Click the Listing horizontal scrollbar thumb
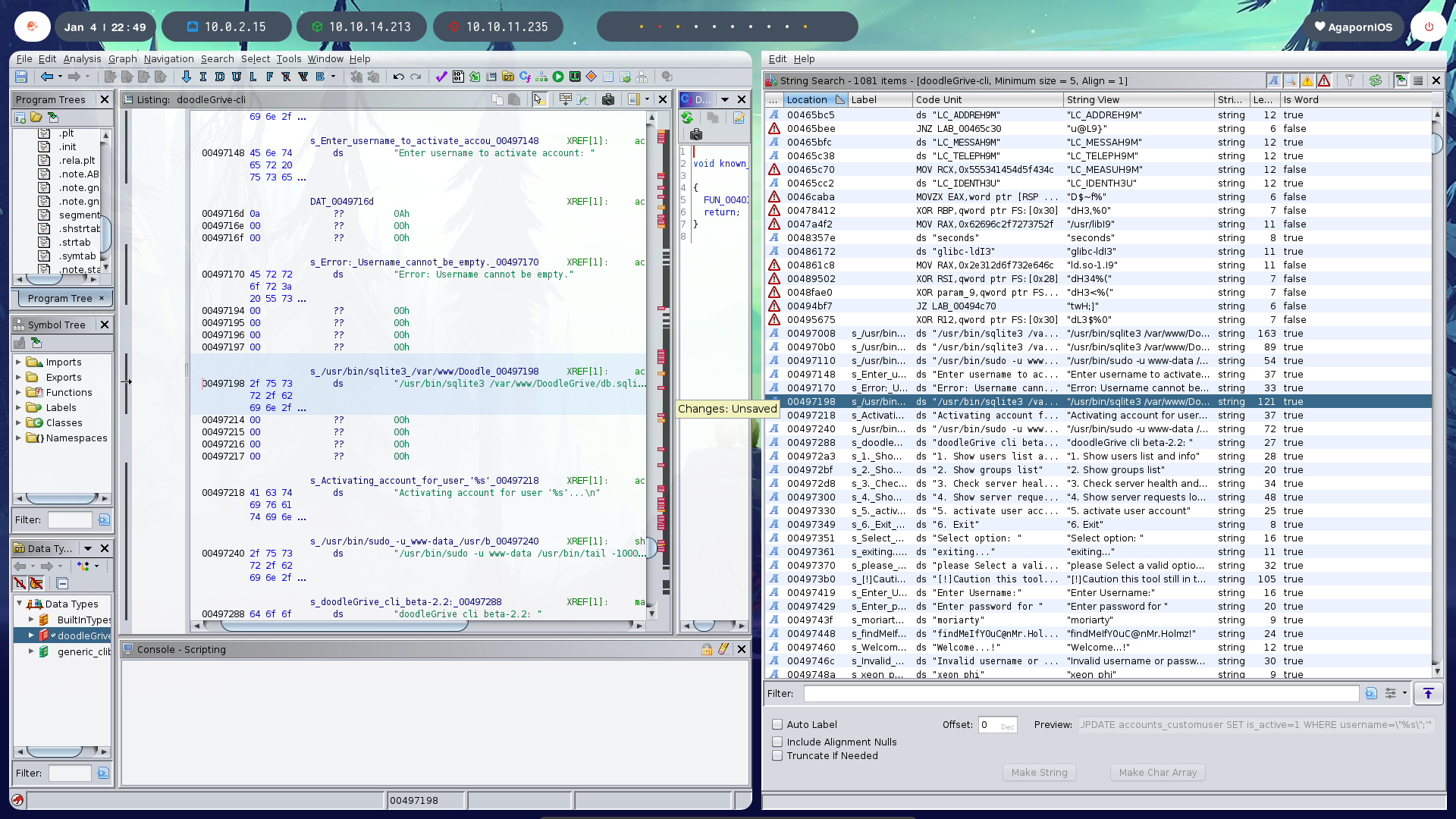The image size is (1456, 819). tap(345, 626)
